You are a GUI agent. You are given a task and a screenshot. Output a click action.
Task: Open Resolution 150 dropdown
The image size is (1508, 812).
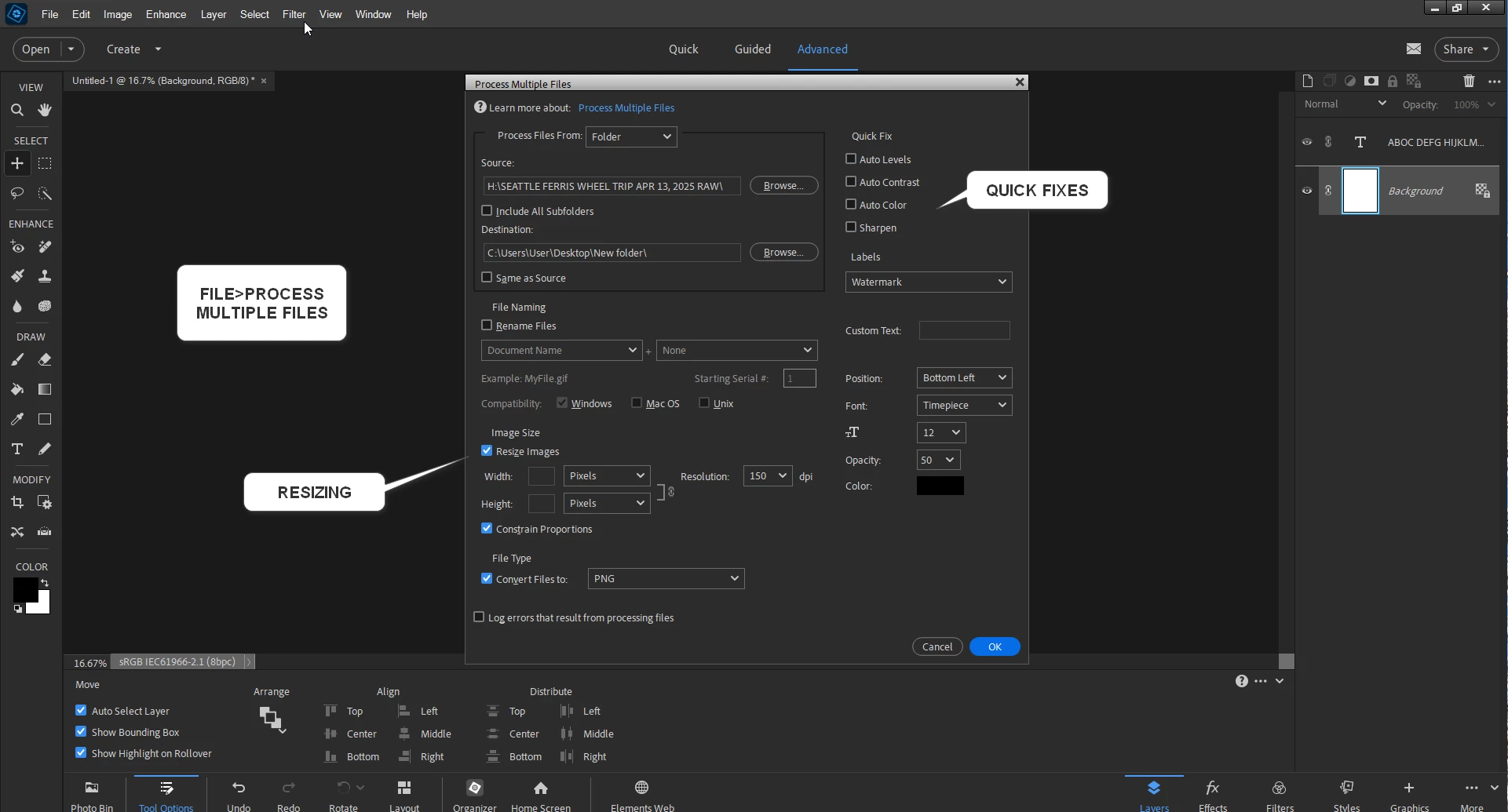pos(768,475)
